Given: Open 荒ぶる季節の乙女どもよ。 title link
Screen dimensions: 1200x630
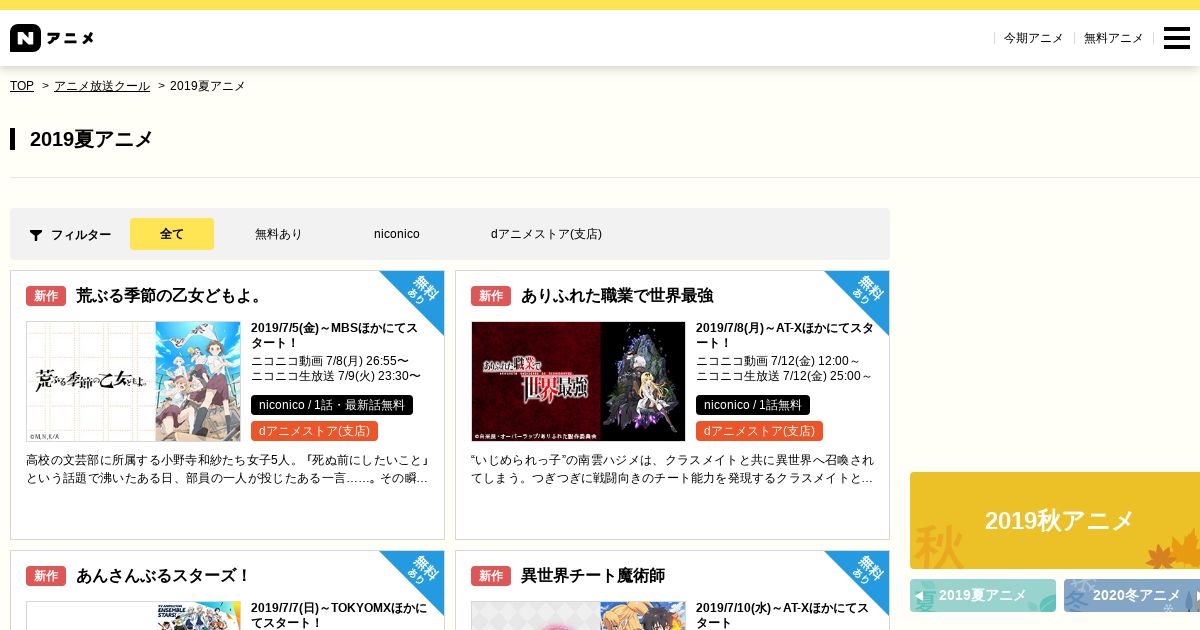Looking at the screenshot, I should pyautogui.click(x=171, y=296).
